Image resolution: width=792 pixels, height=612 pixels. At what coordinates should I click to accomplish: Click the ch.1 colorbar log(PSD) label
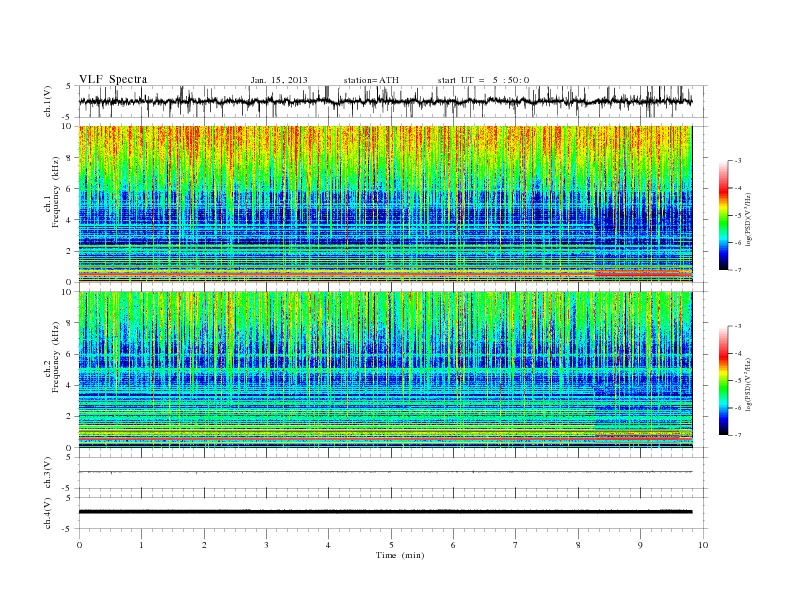point(748,220)
